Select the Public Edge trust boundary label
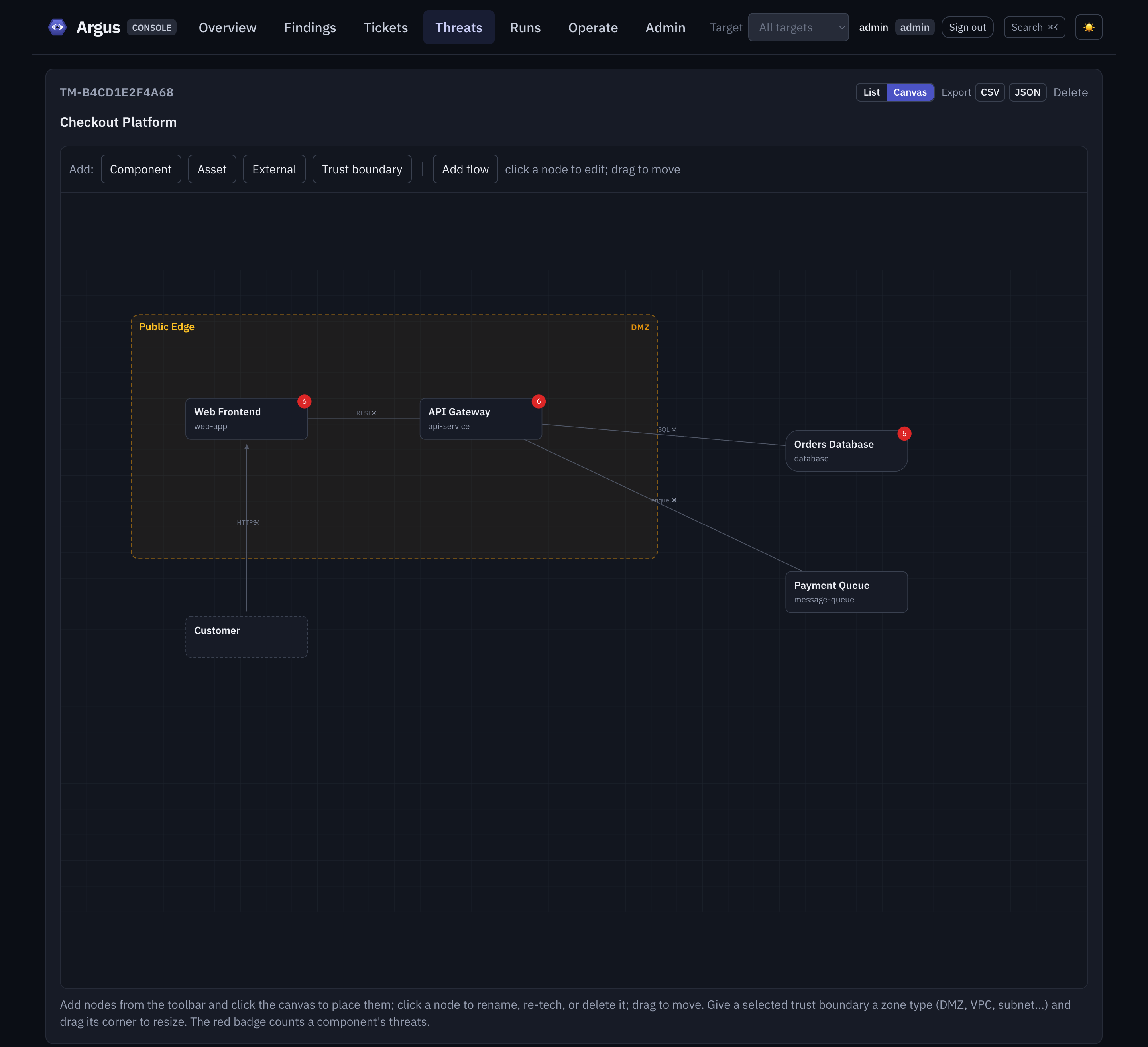1148x1047 pixels. pos(166,327)
